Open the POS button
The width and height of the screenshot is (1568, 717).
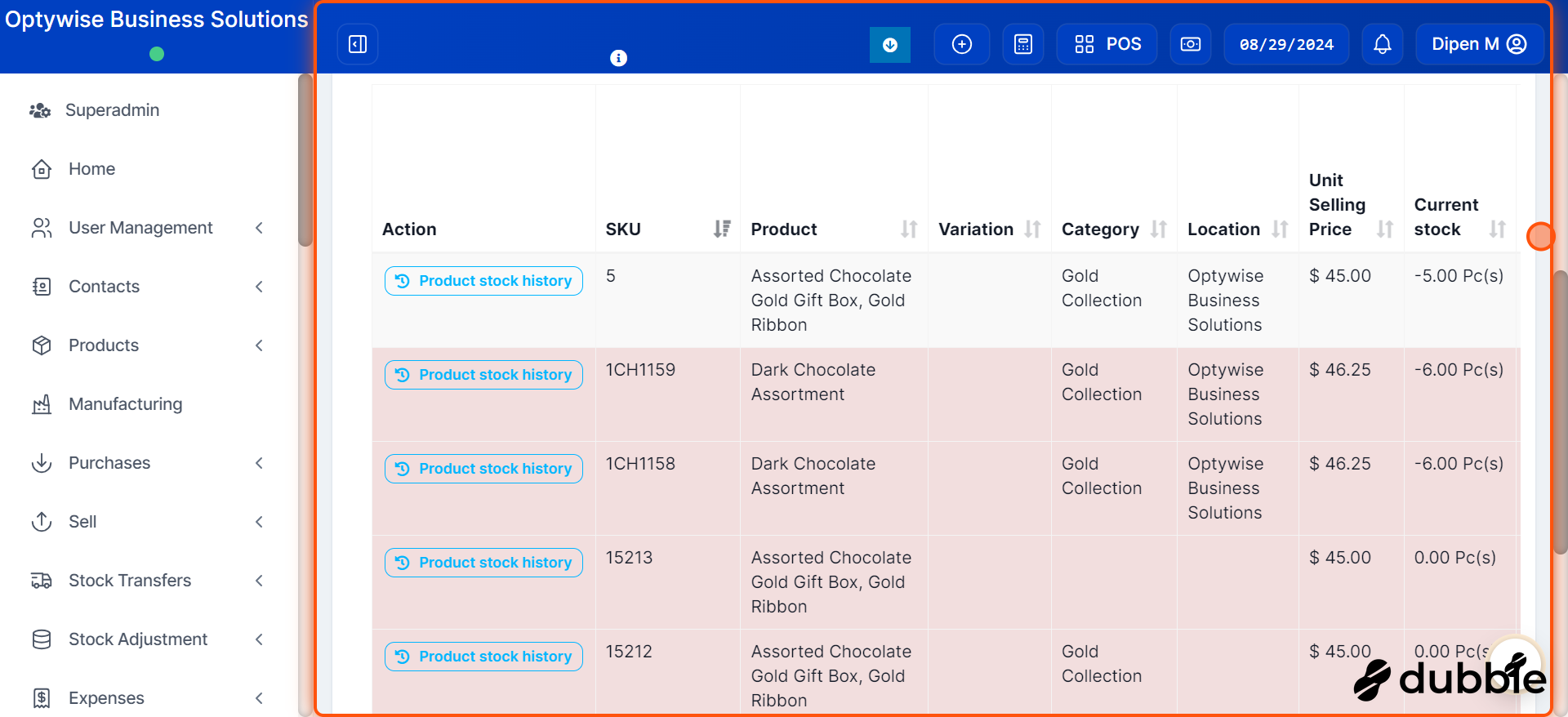tap(1107, 44)
